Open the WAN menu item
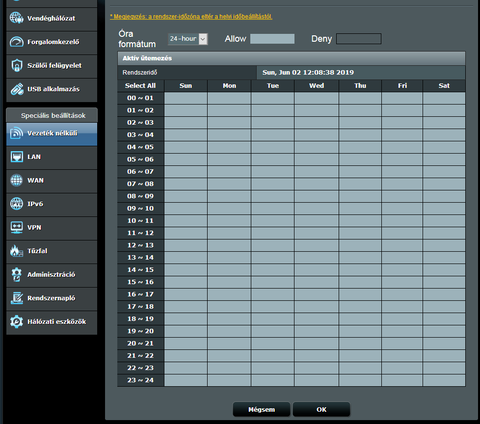 pos(52,180)
